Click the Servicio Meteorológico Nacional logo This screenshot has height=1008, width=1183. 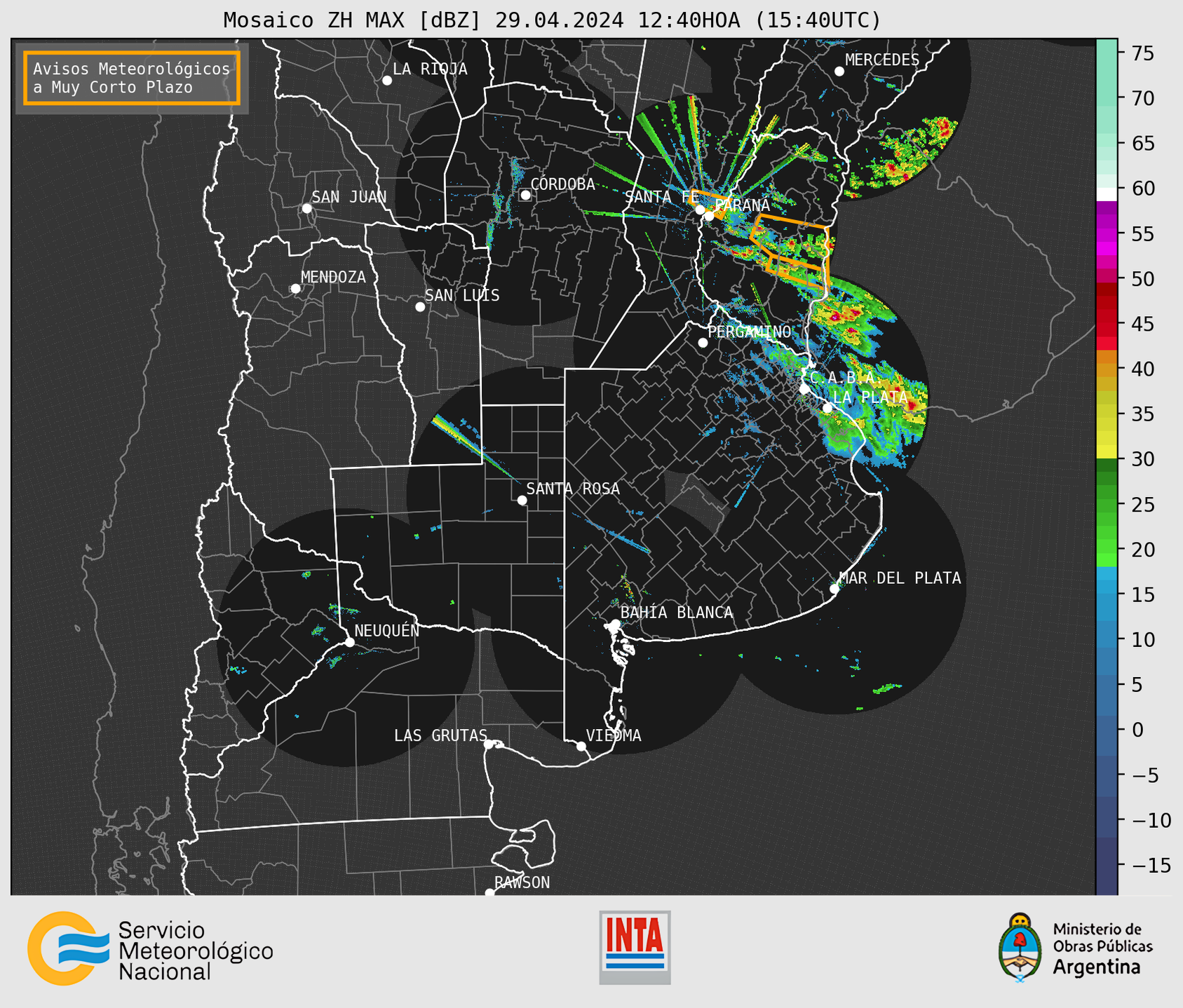(x=150, y=949)
